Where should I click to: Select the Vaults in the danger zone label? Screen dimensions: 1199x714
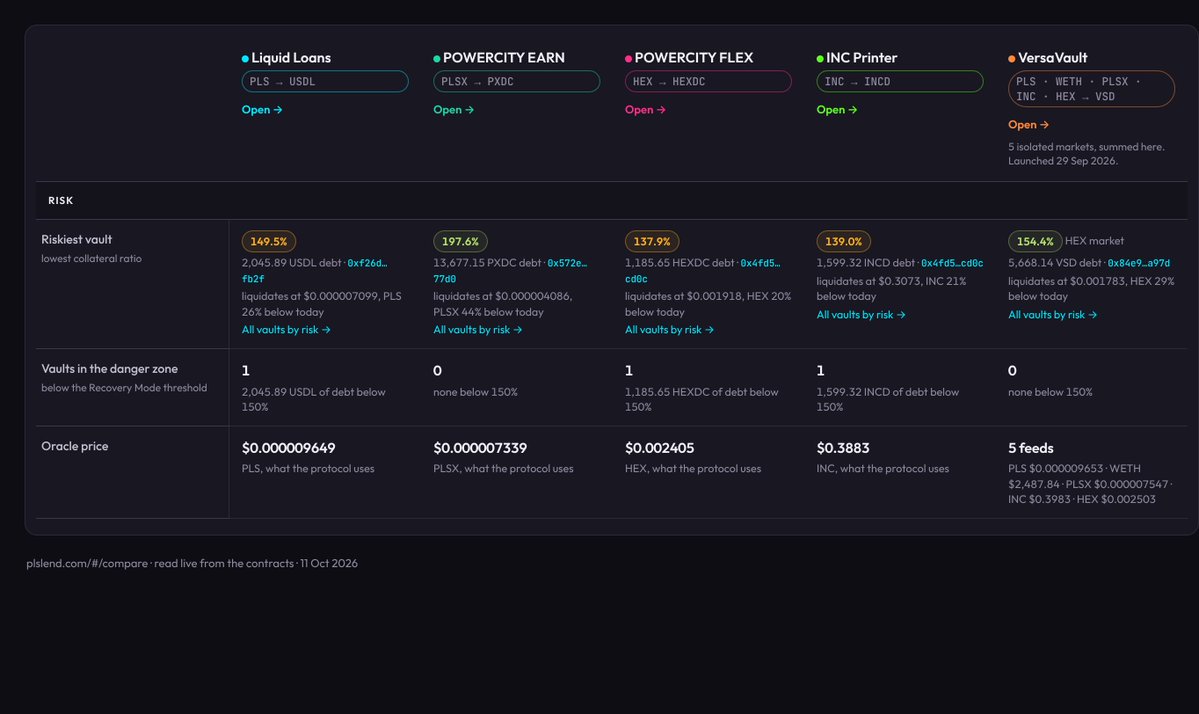click(x=109, y=368)
